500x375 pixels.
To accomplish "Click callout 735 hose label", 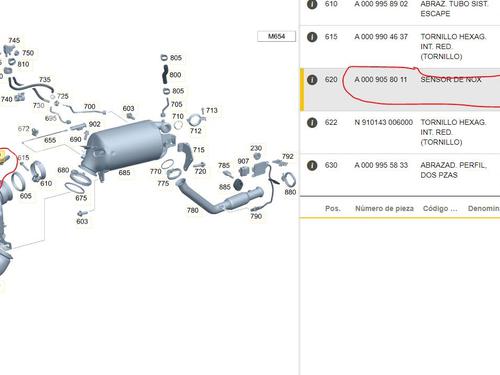I will [x=45, y=80].
